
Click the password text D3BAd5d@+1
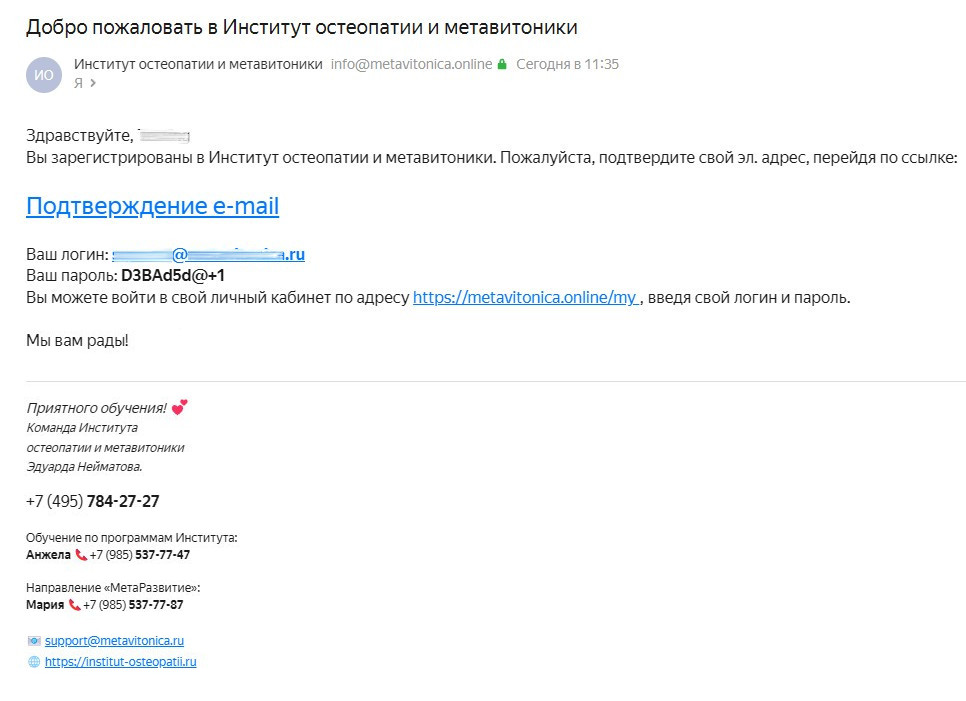[173, 275]
